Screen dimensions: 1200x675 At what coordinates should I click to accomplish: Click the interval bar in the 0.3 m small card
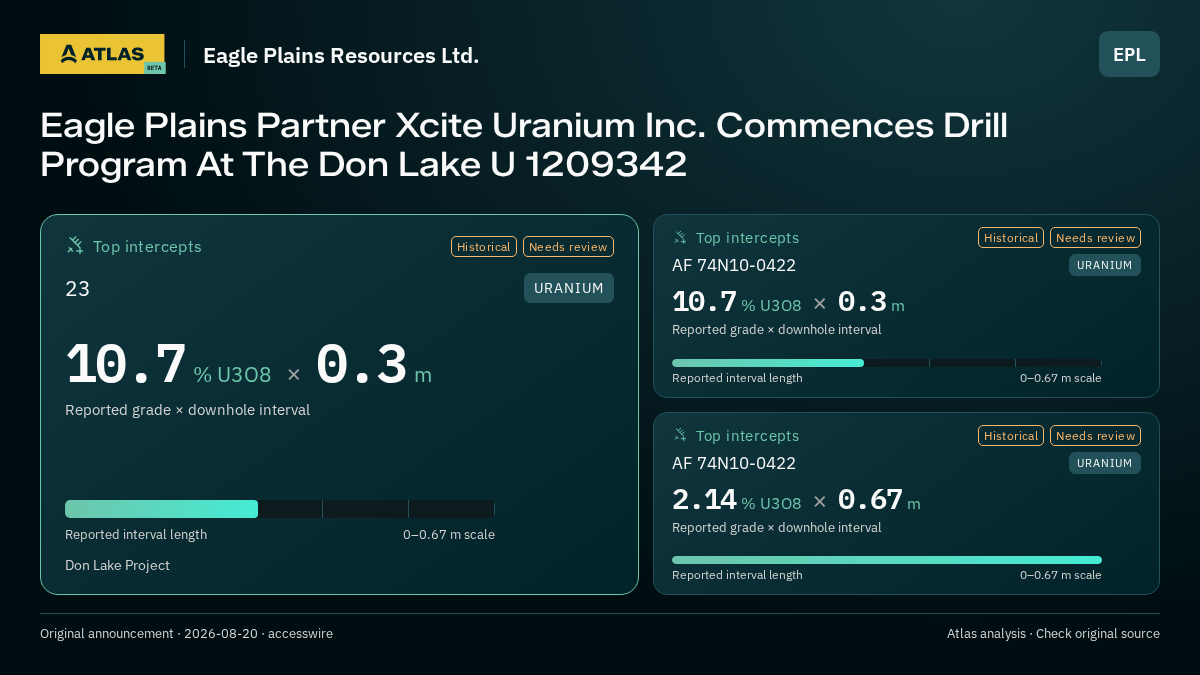click(x=887, y=363)
